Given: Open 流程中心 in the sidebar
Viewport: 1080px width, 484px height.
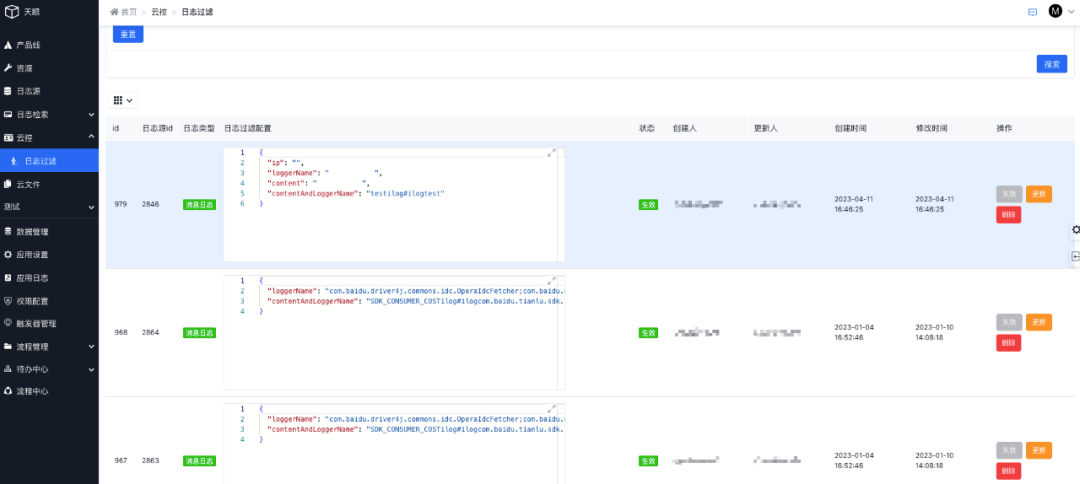Looking at the screenshot, I should click(49, 391).
